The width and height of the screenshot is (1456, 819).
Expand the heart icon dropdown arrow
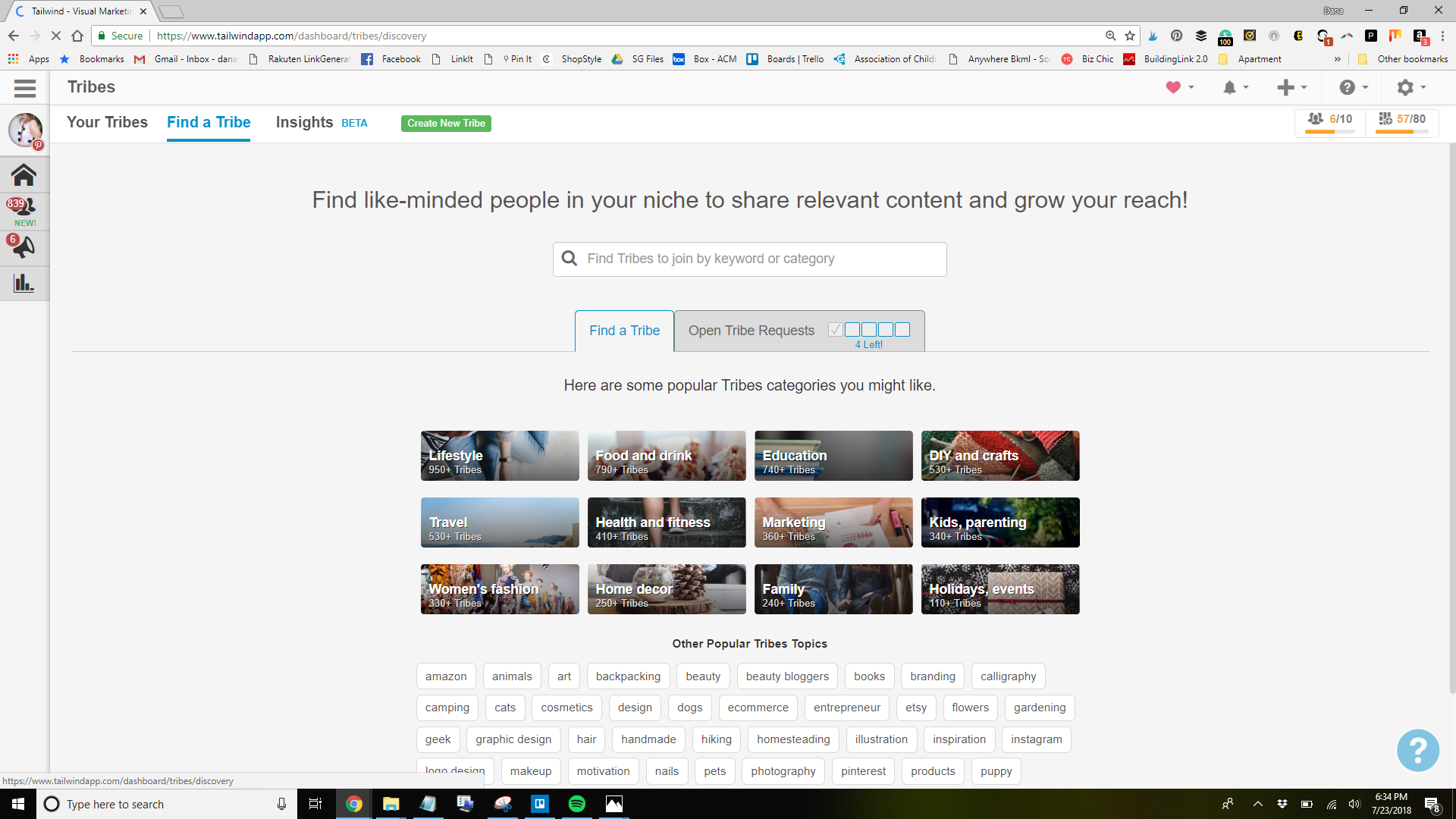tap(1191, 88)
